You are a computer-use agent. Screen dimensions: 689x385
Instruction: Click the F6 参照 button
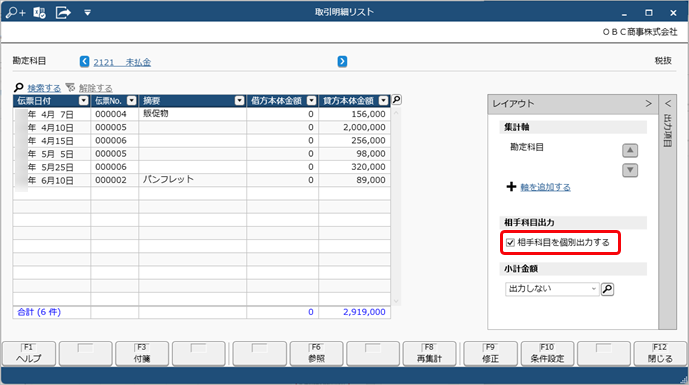[316, 353]
